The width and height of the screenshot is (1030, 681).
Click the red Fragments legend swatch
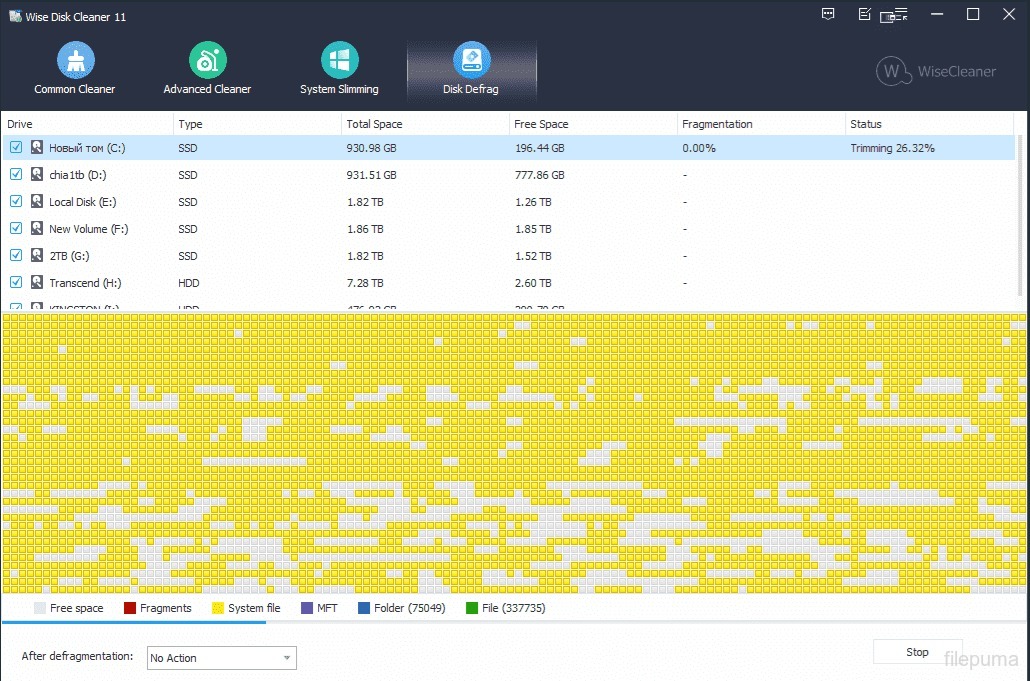click(x=130, y=608)
